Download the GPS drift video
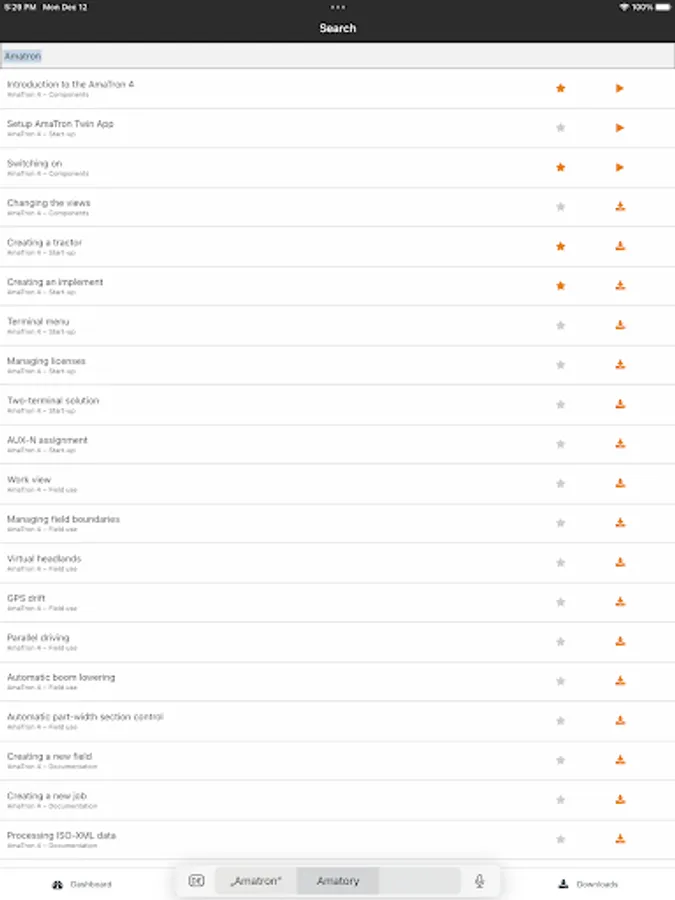The width and height of the screenshot is (675, 900). click(x=620, y=602)
